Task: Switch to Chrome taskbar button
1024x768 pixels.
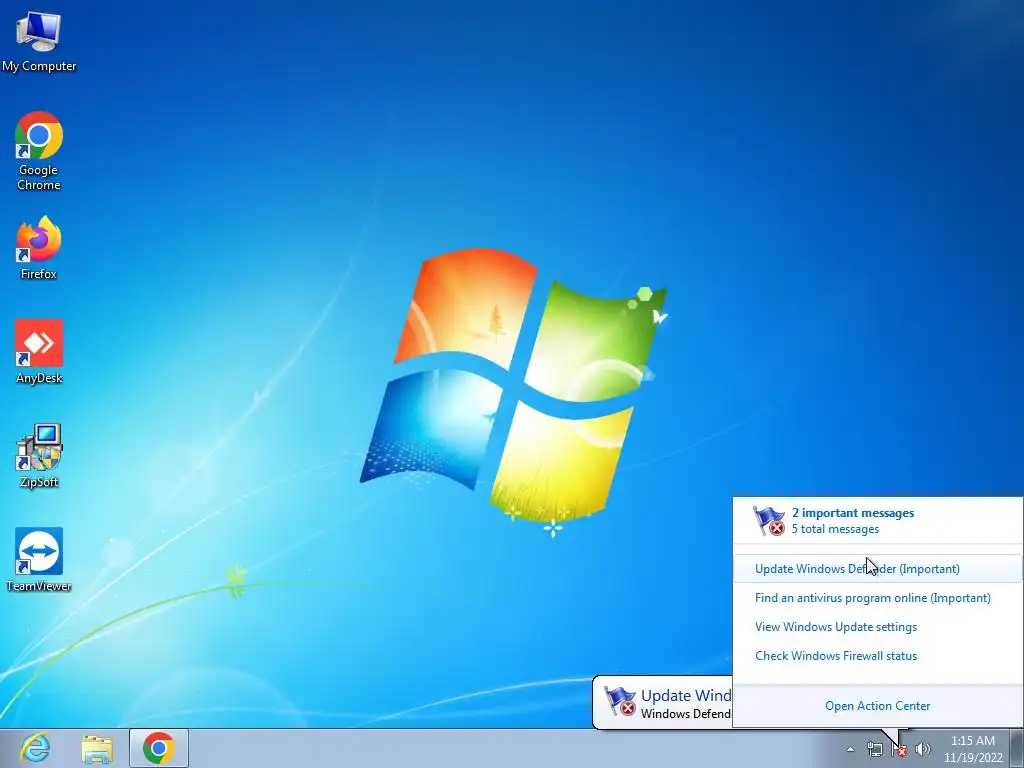Action: 159,748
